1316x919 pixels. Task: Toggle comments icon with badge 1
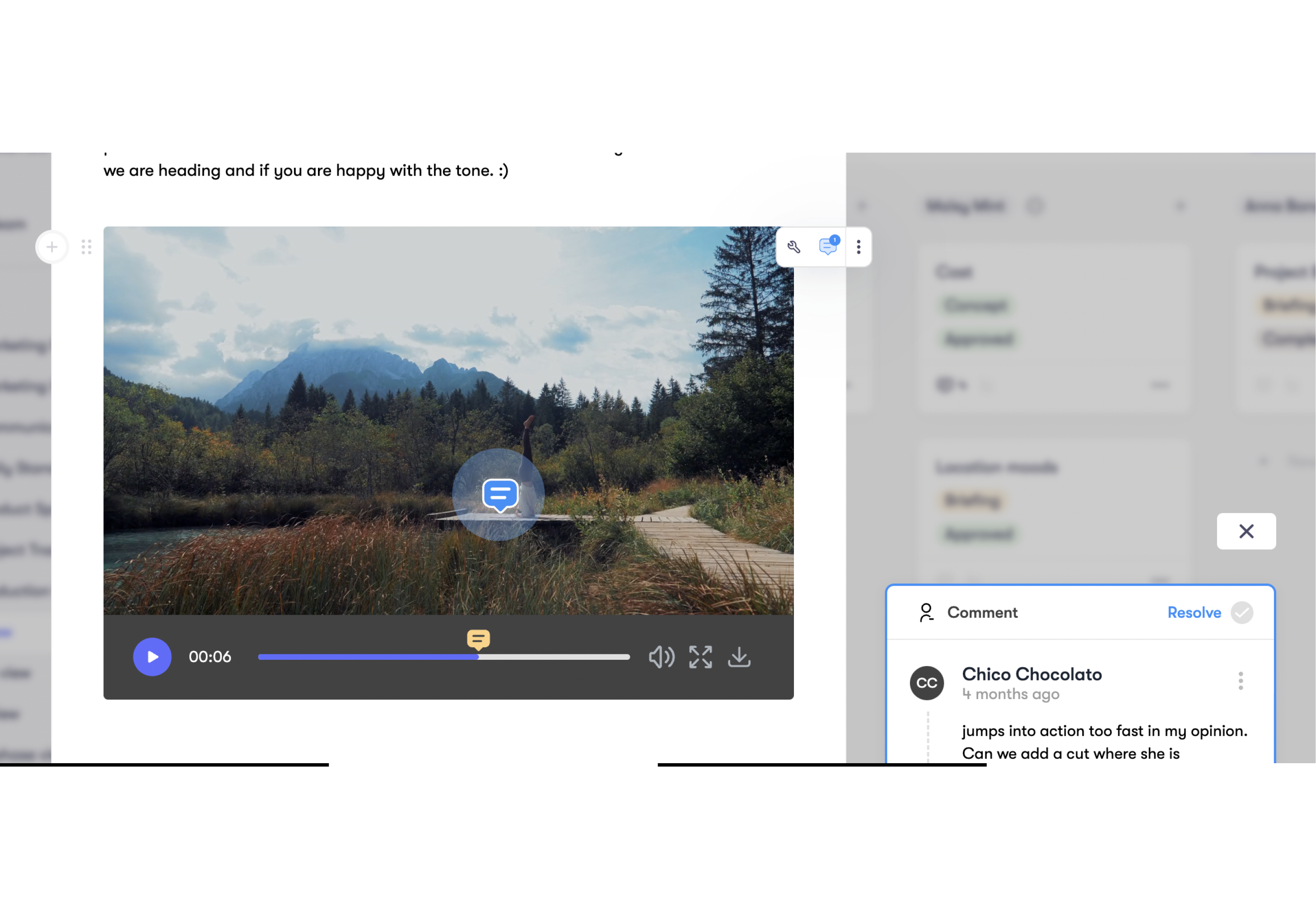click(x=828, y=247)
